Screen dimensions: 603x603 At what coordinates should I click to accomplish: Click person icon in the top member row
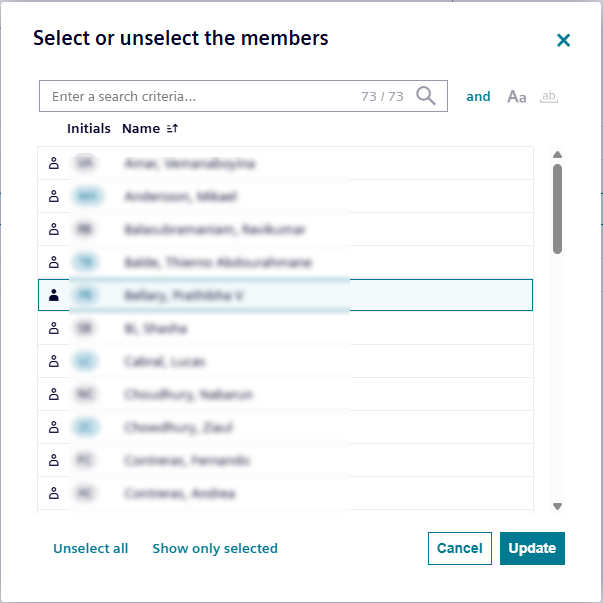(54, 164)
